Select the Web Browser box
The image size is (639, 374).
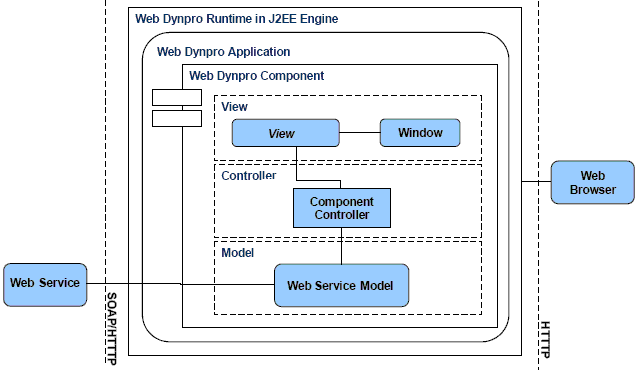coord(593,182)
